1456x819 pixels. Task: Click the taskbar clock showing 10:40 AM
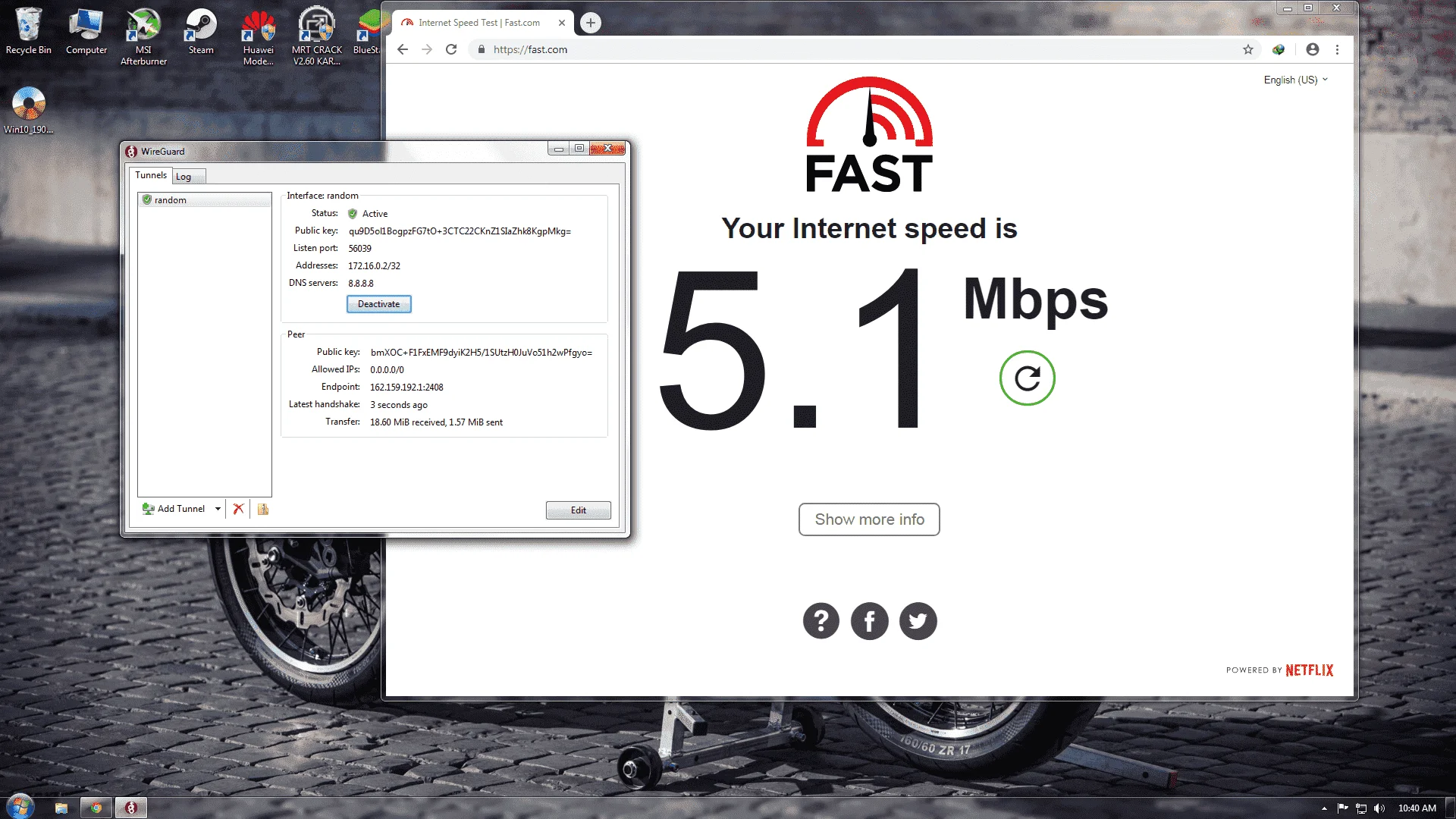click(1417, 808)
